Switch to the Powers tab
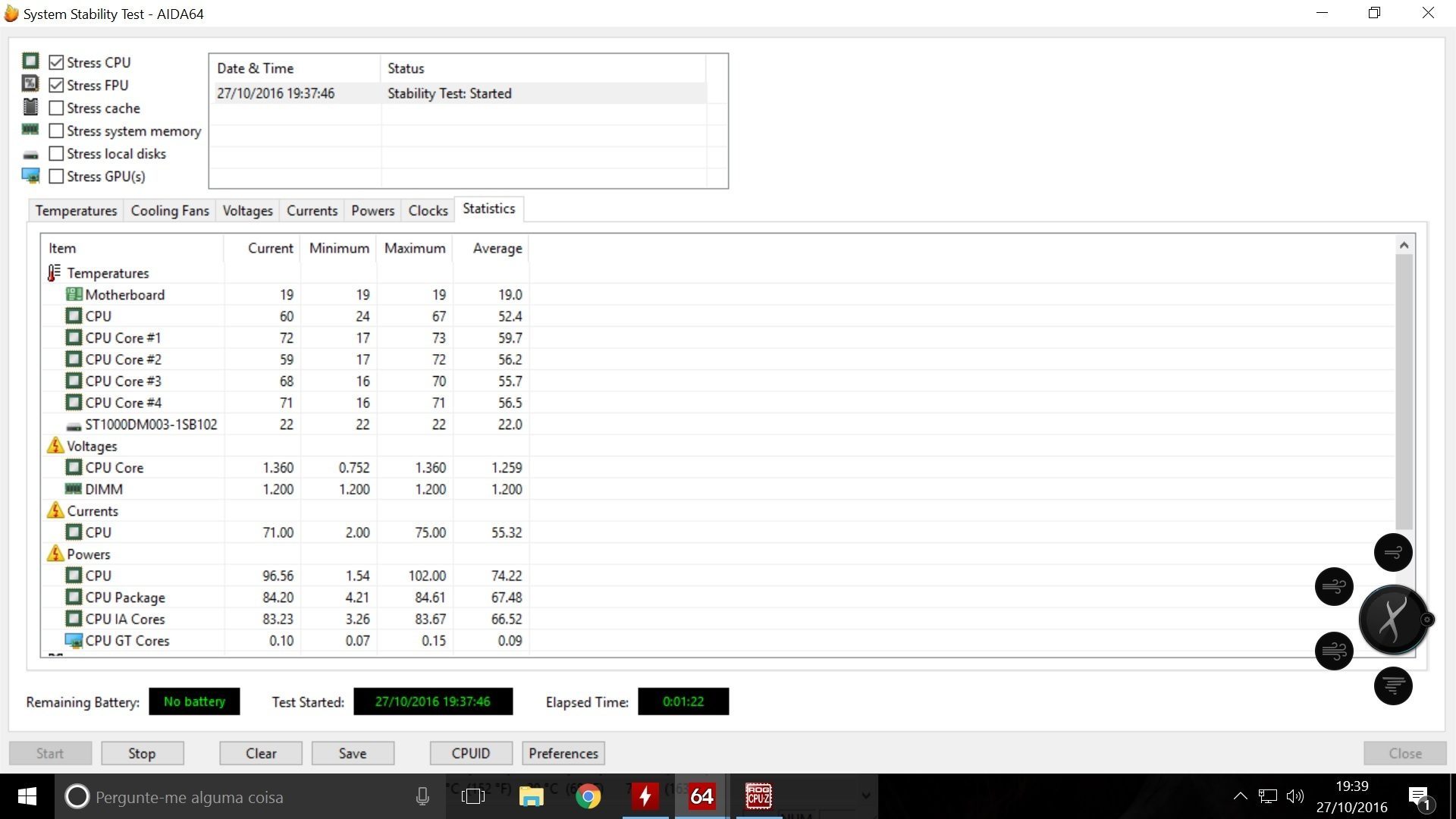1456x819 pixels. (372, 210)
